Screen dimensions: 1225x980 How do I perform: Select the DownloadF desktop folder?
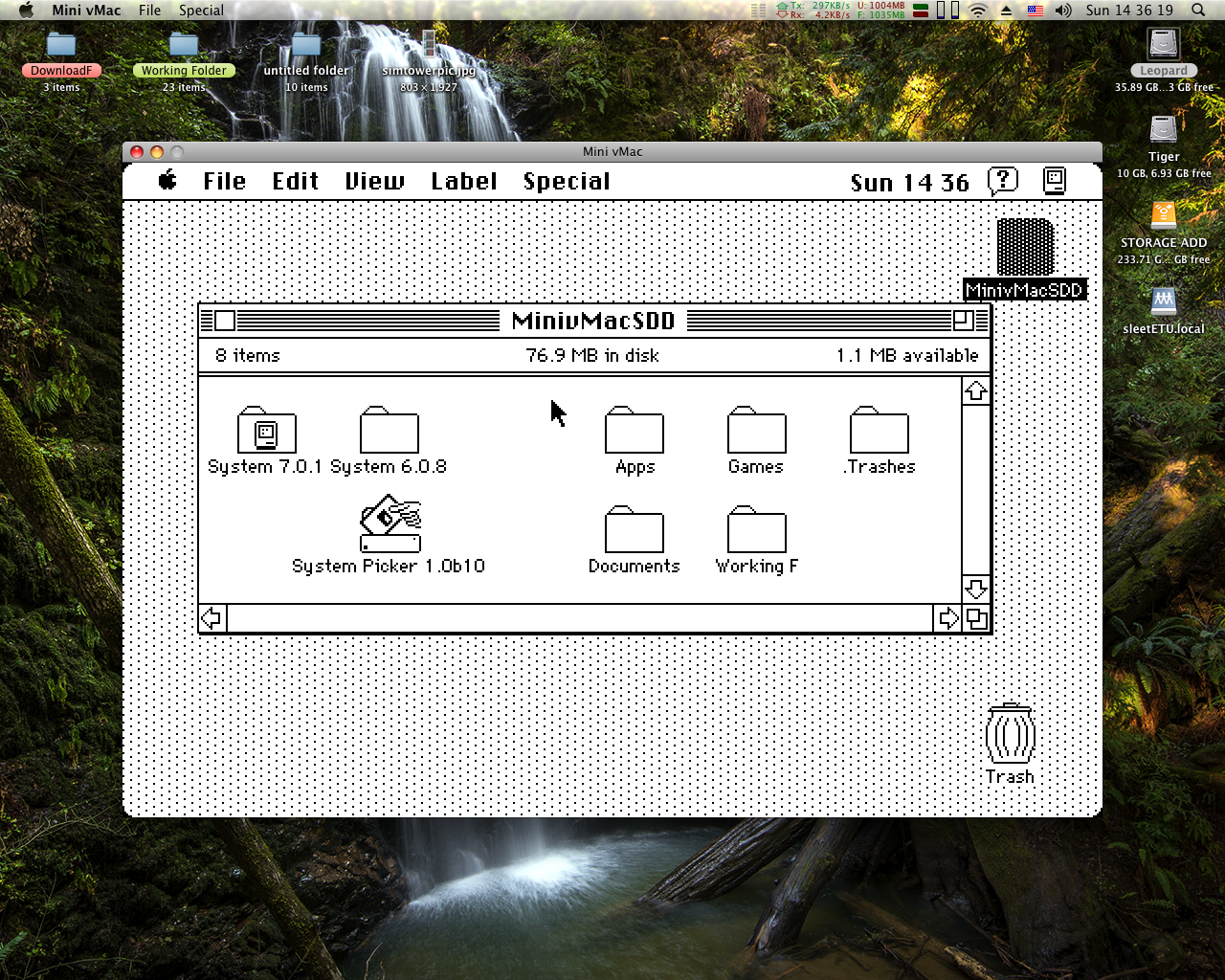coord(61,45)
